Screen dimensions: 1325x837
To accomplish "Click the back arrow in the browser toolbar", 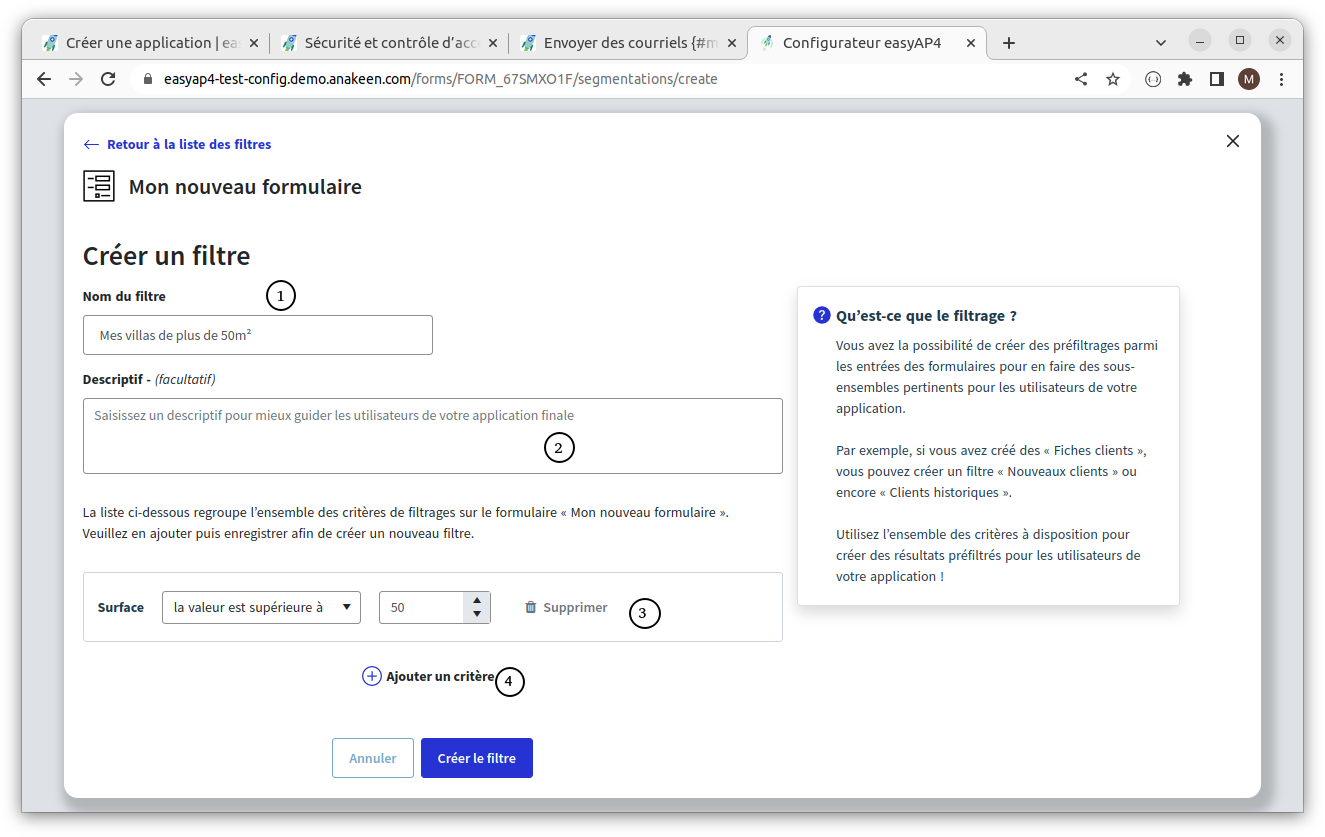I will (43, 78).
